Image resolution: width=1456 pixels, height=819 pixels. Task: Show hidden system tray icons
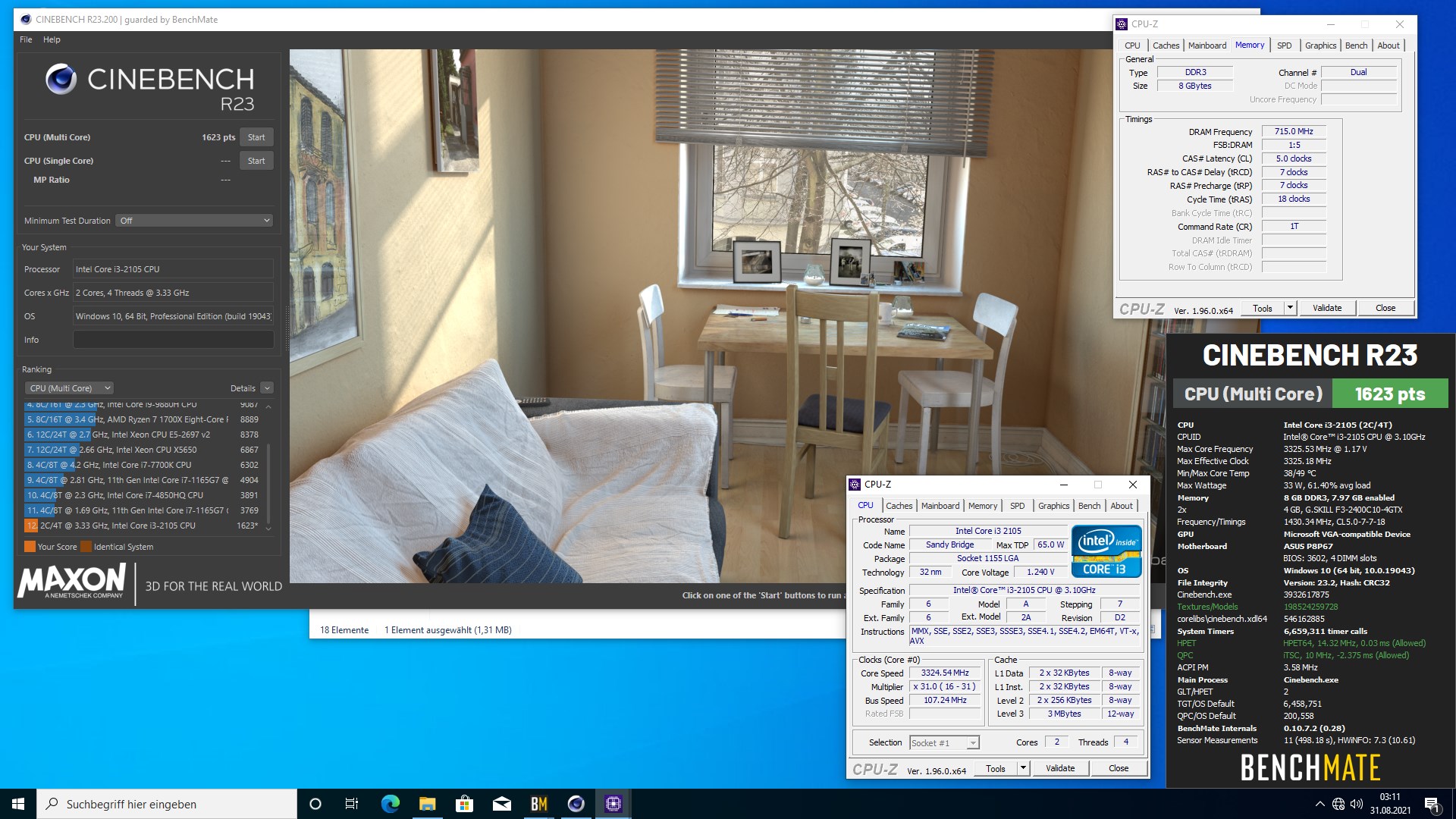(1319, 804)
